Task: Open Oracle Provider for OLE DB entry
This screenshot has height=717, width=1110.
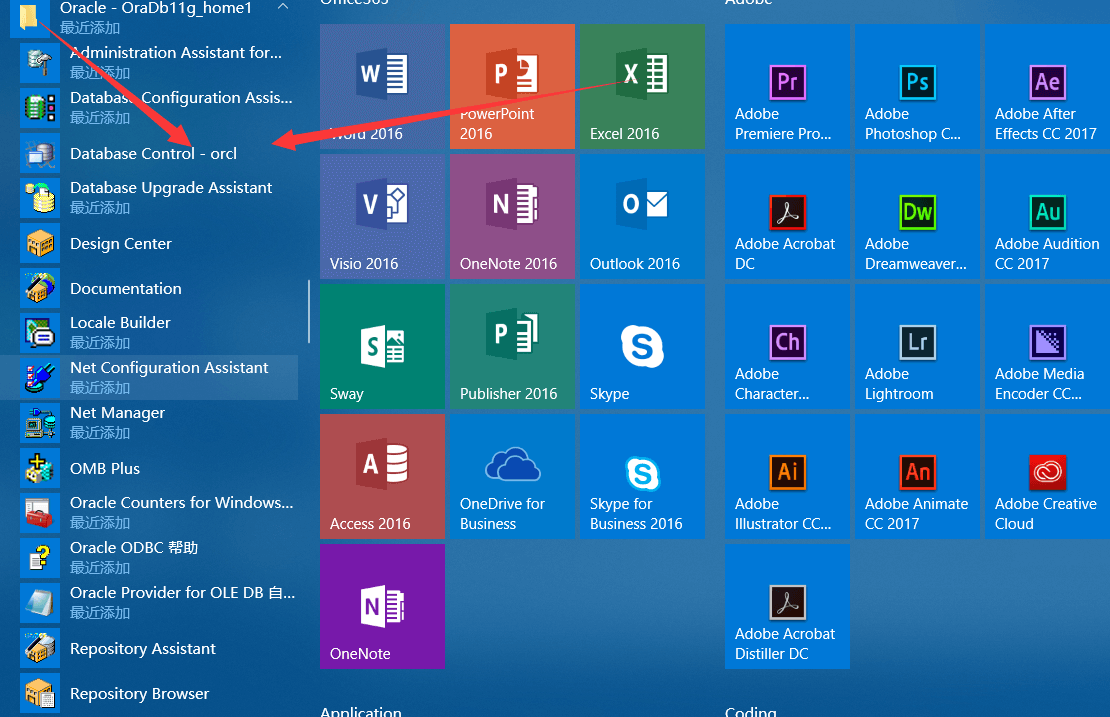Action: 149,602
